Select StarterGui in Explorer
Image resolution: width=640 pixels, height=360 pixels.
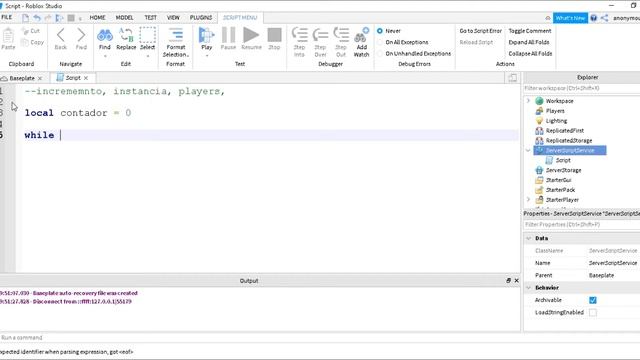(x=558, y=180)
